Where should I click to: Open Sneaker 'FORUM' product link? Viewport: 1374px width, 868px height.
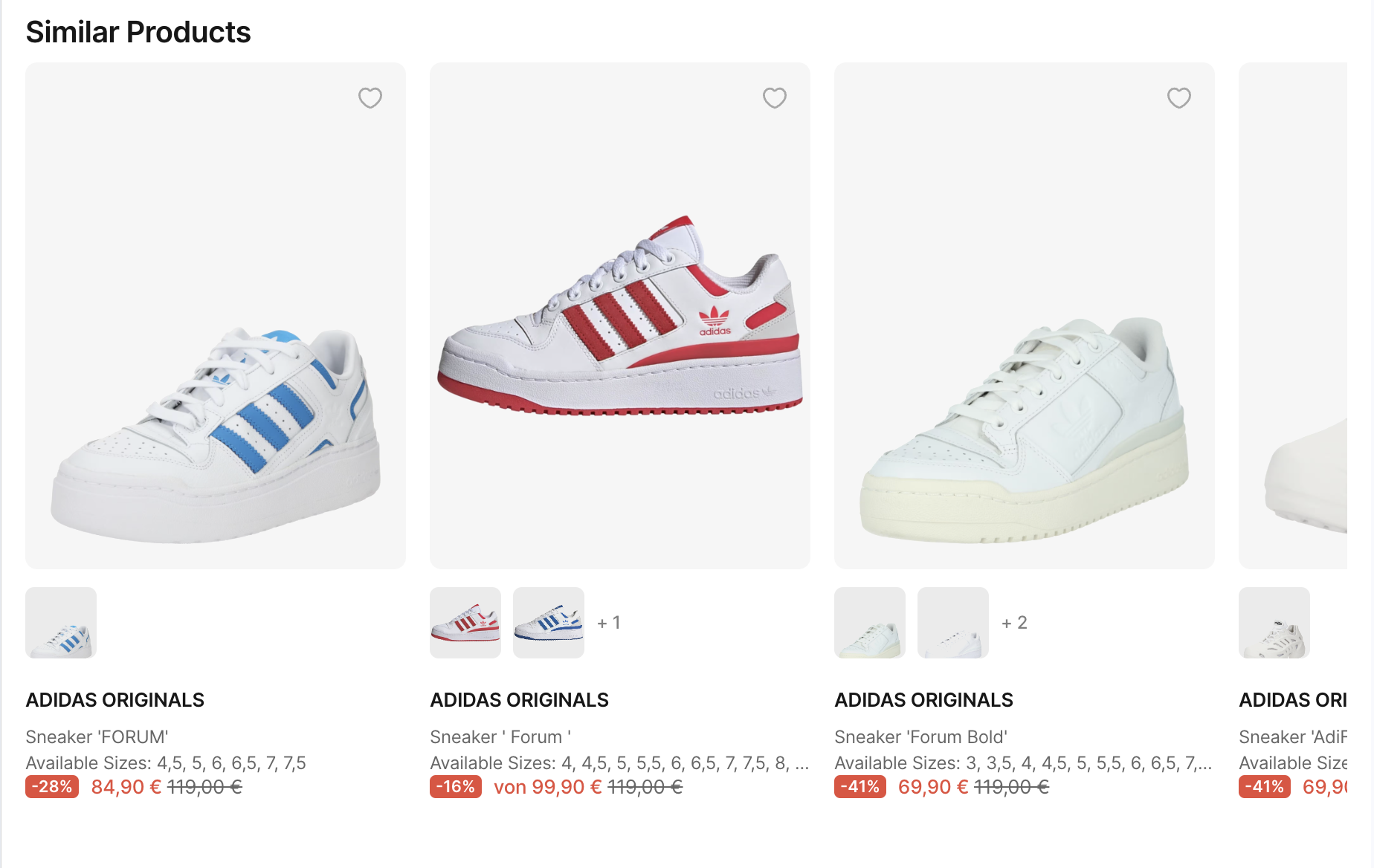[97, 736]
